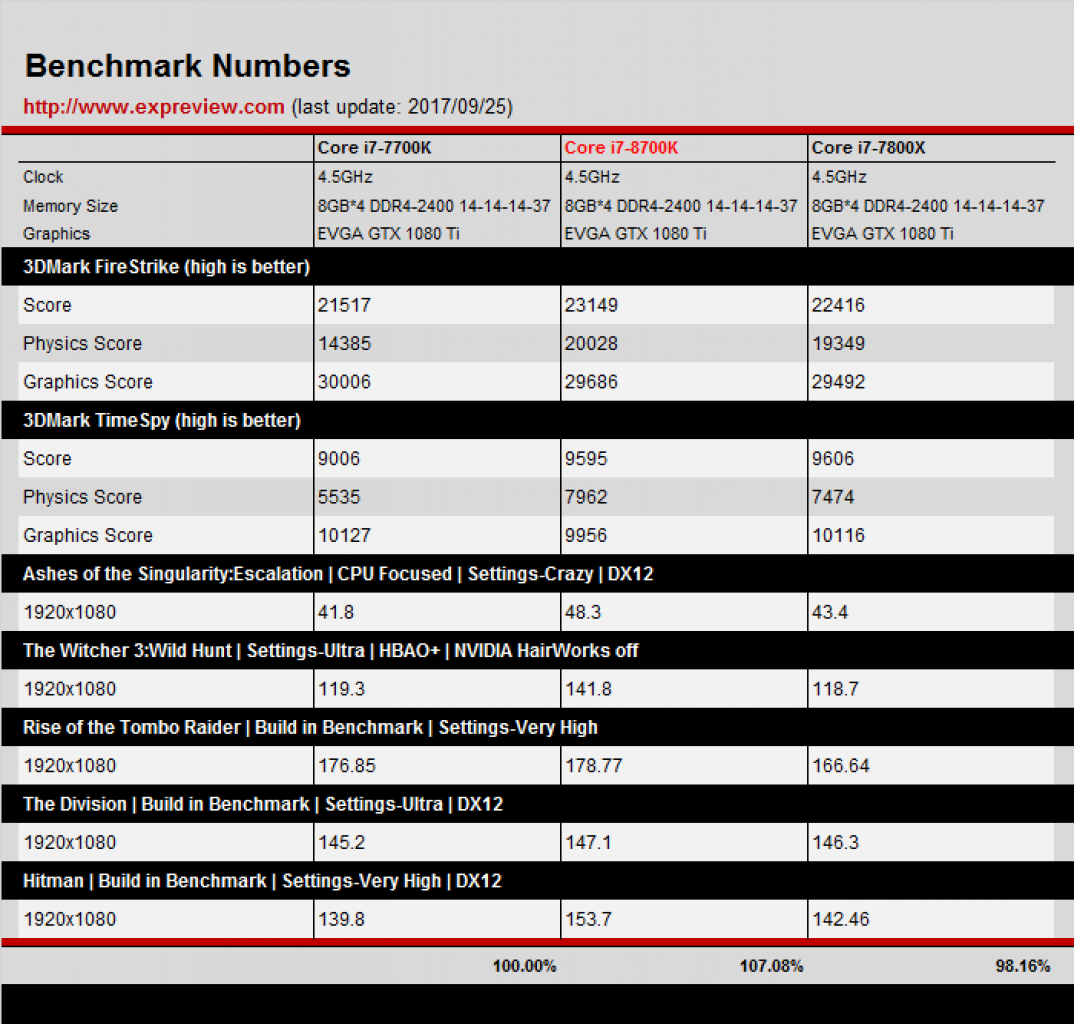Click FireStrike score value 21517
Viewport: 1074px width, 1024px height.
pos(344,305)
